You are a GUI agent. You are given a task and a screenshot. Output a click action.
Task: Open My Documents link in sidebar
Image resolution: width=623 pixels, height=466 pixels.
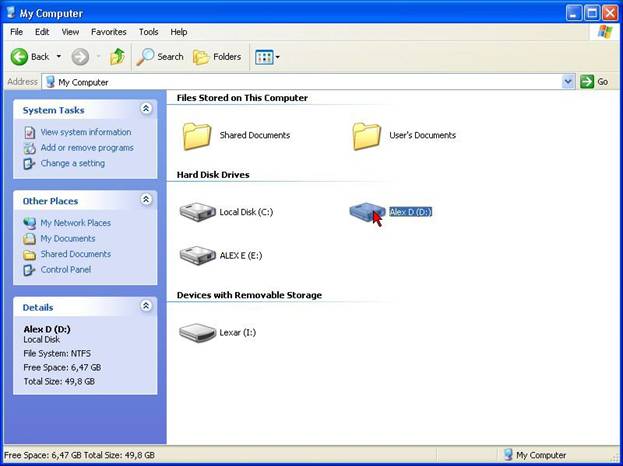[x=68, y=238]
